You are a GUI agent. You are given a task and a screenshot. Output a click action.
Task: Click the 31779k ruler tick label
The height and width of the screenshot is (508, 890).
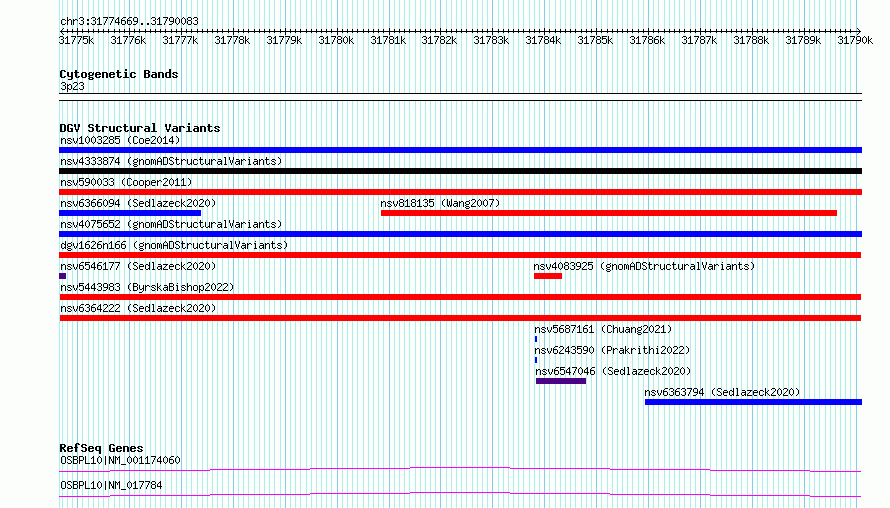(284, 40)
